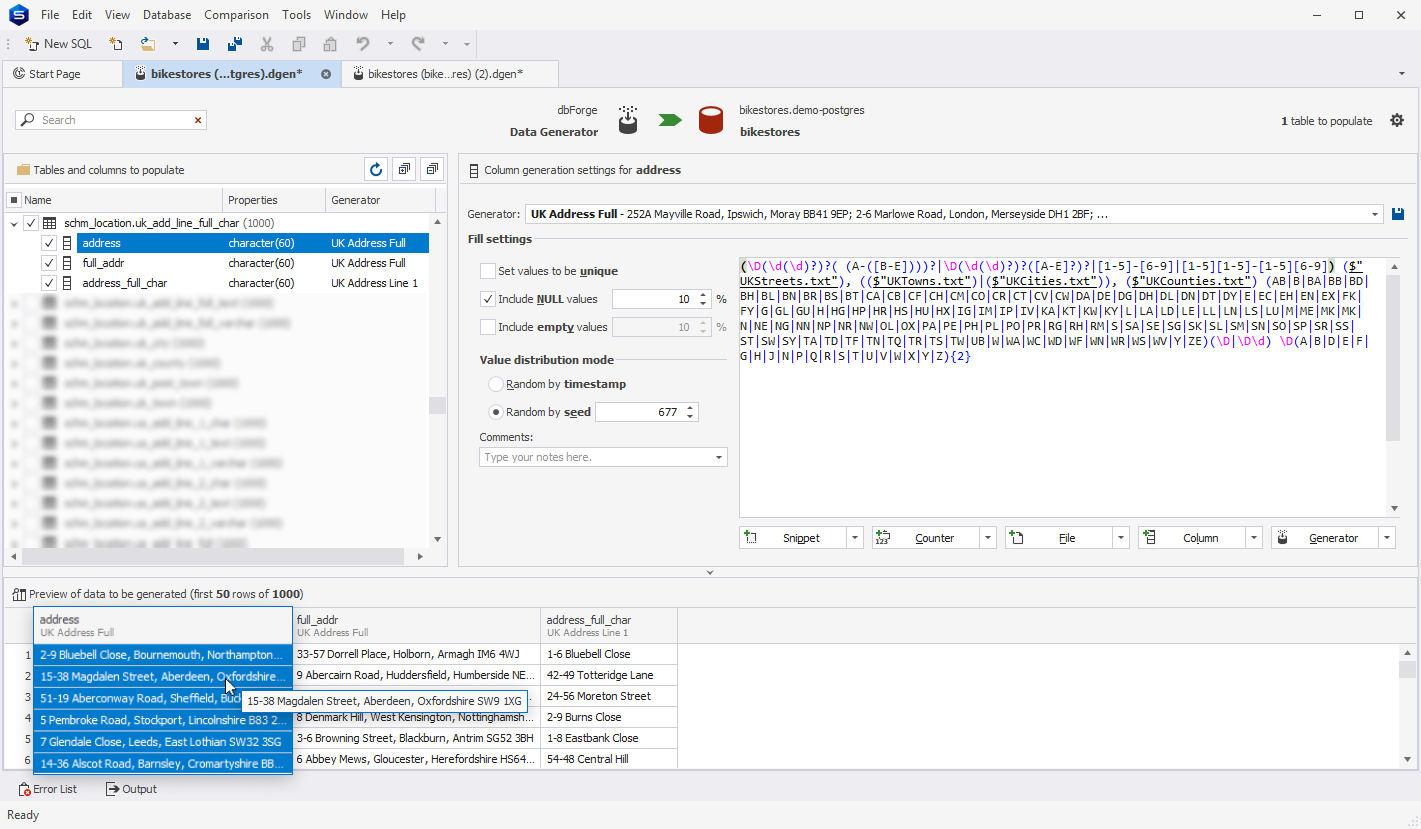
Task: Click the Cut scissors icon
Action: coord(267,44)
